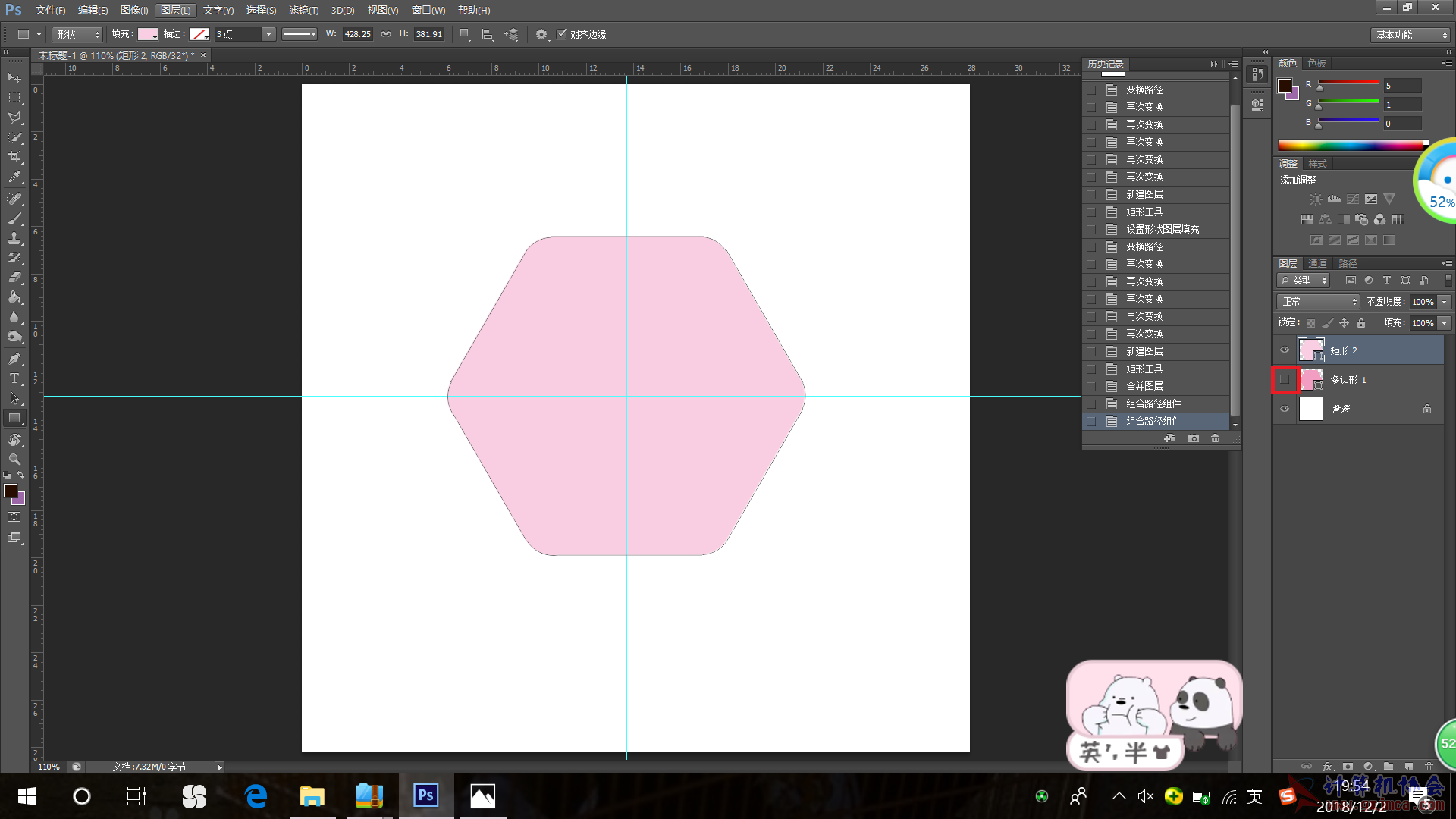
Task: Delete current state in History panel
Action: 1215,438
